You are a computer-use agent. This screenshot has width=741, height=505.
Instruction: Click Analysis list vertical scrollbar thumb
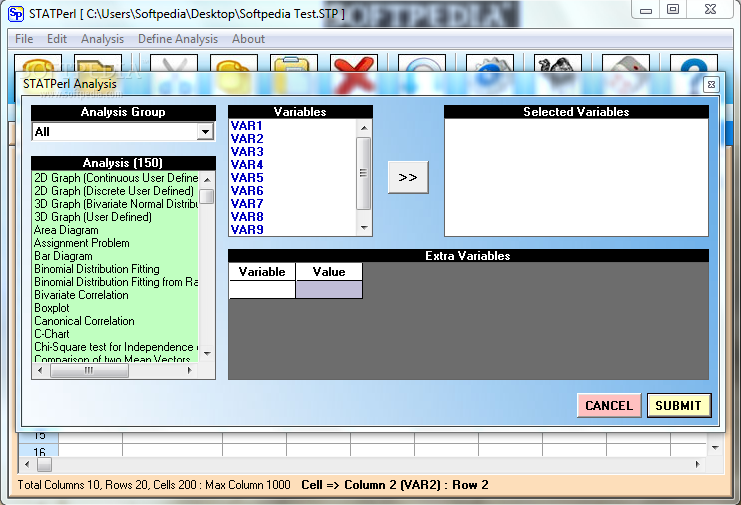[x=207, y=197]
